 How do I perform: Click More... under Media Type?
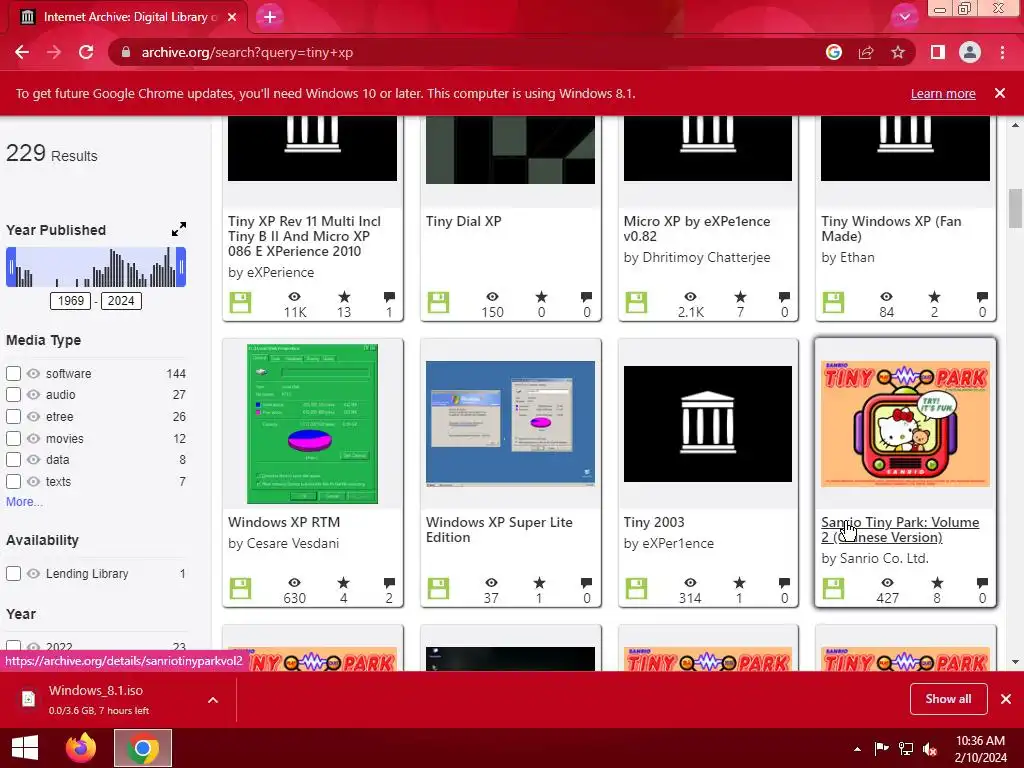point(24,502)
